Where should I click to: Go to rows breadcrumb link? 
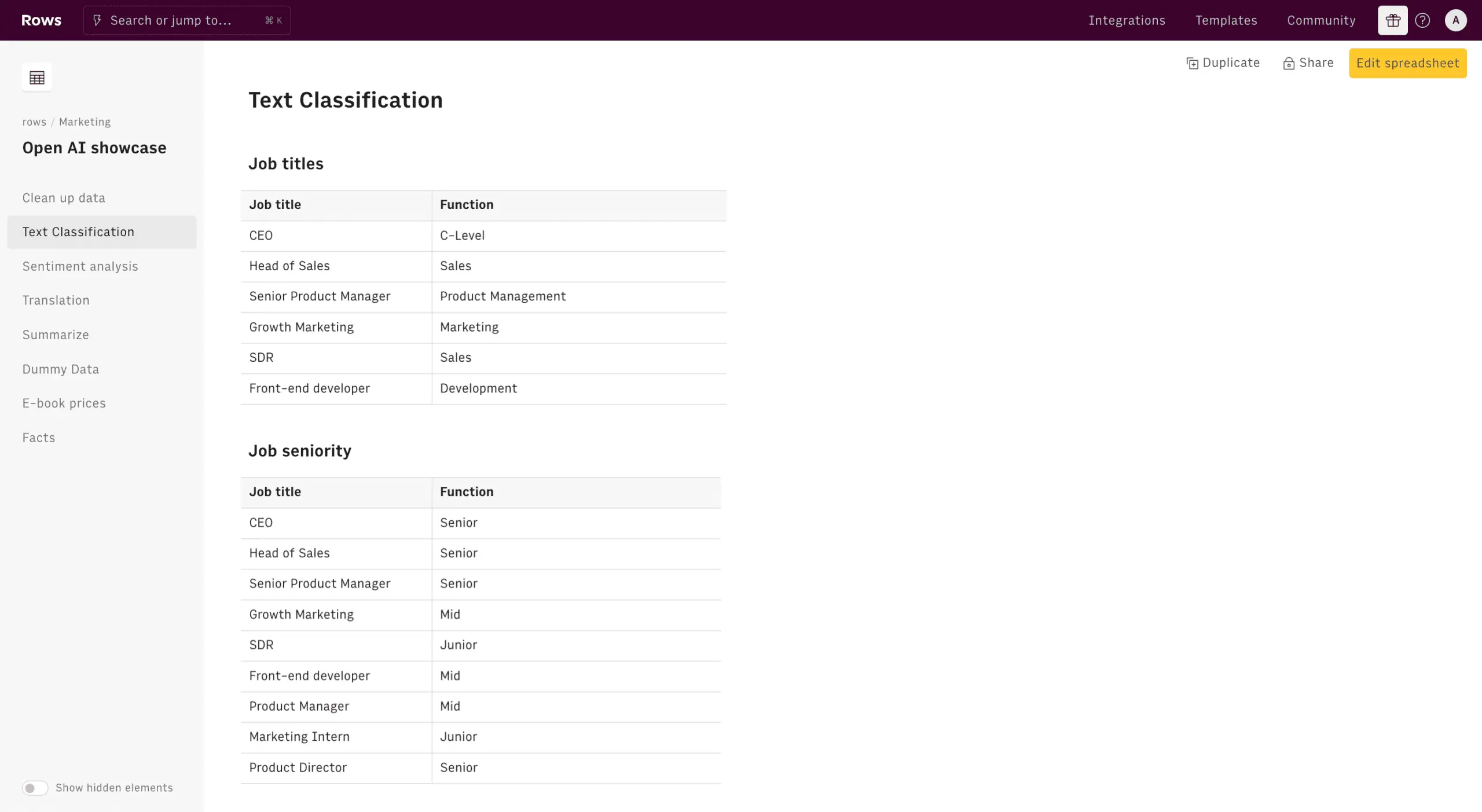pyautogui.click(x=34, y=122)
